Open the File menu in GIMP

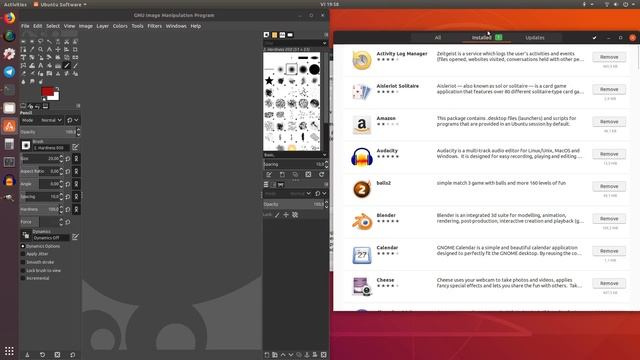pyautogui.click(x=25, y=26)
